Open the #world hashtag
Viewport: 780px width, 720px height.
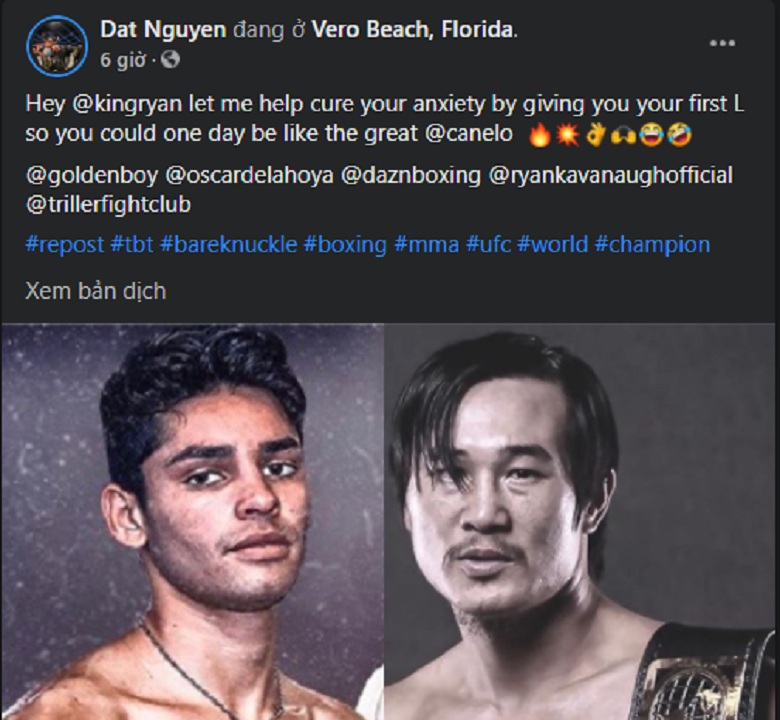pos(553,244)
